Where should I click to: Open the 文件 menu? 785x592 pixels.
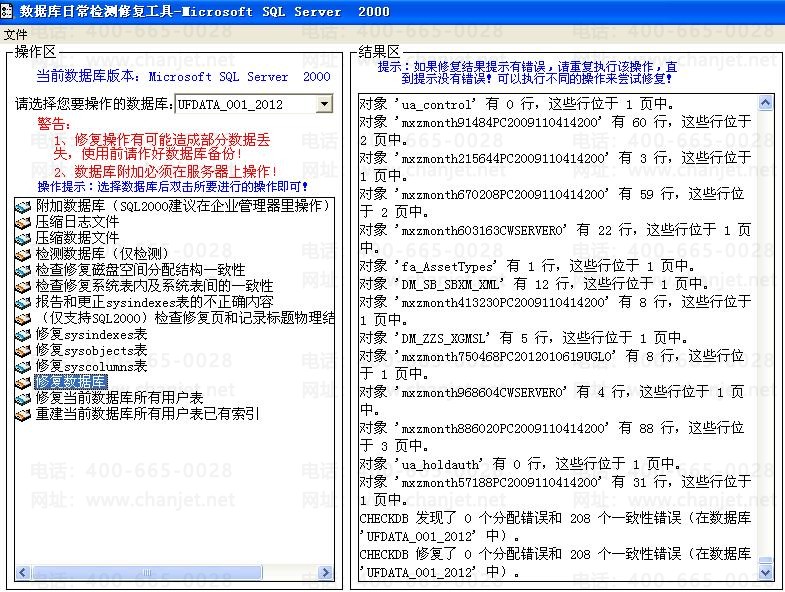[16, 35]
